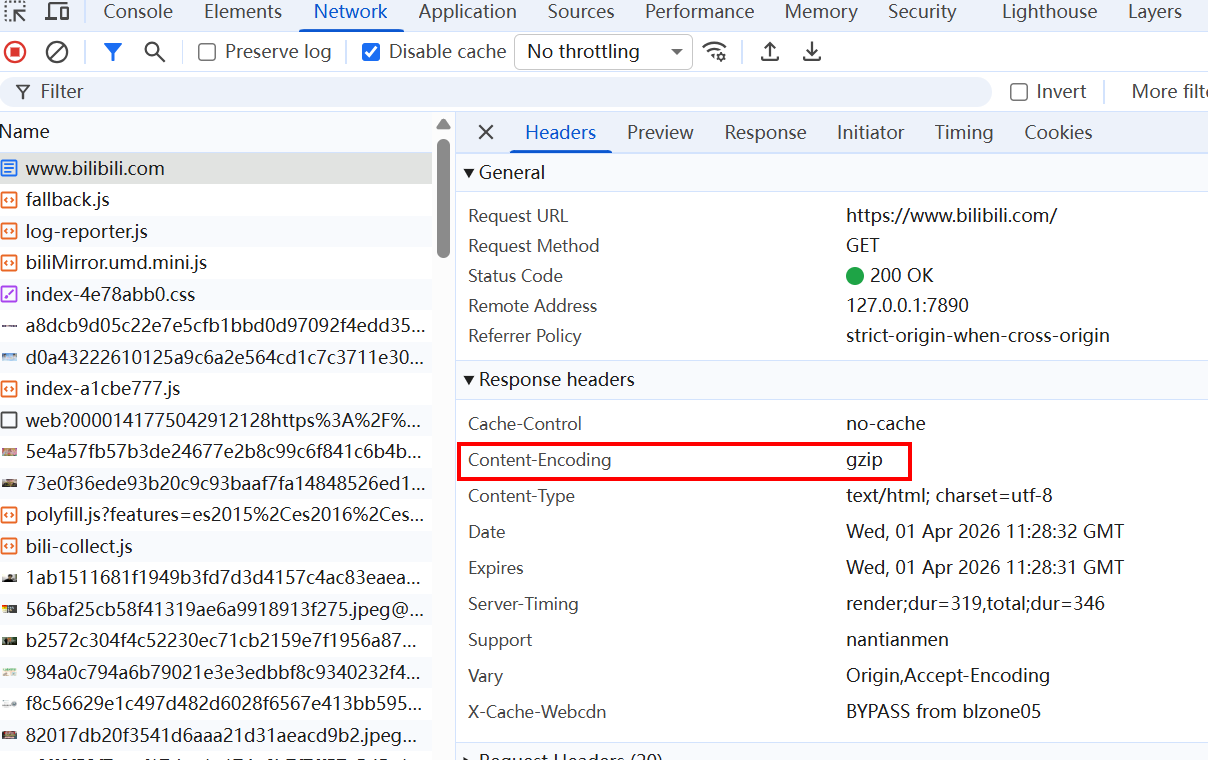Export HAR file download icon
Viewport: 1208px width, 760px height.
click(x=812, y=52)
